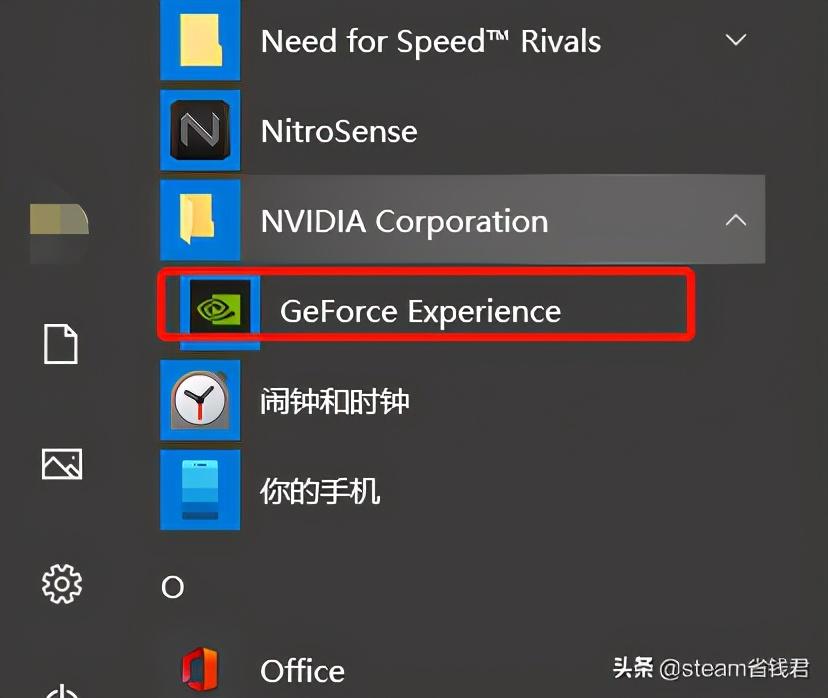Click the NitroSense app icon
Screen dimensions: 828x698
pos(200,131)
